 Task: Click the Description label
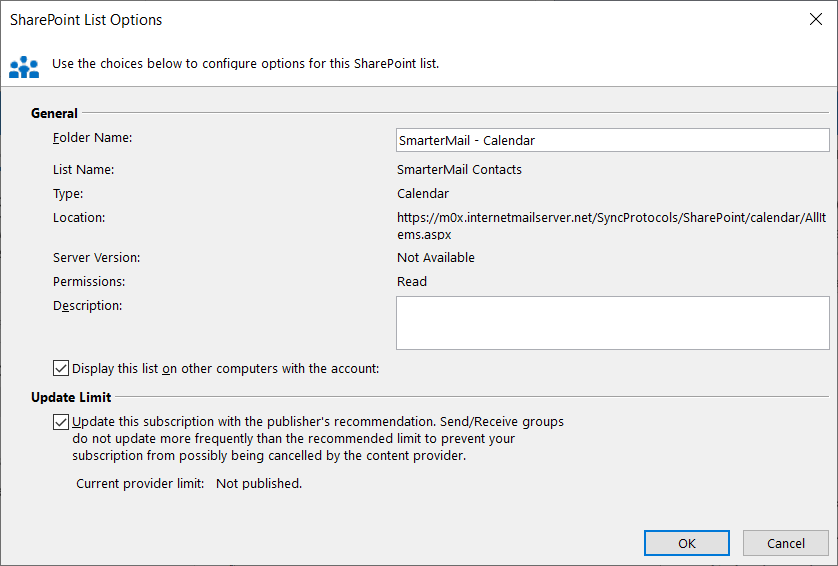(88, 306)
